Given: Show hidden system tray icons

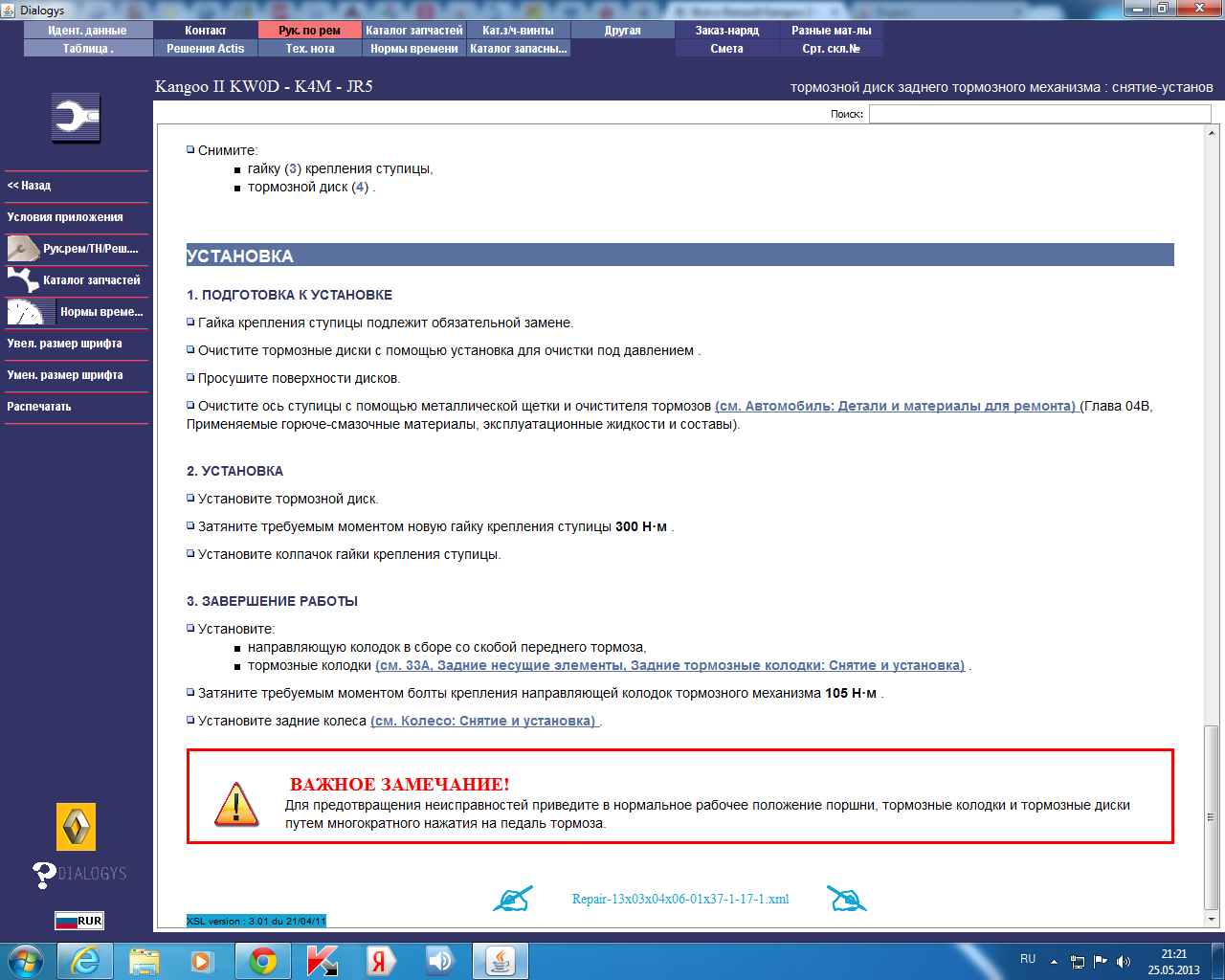Looking at the screenshot, I should (1054, 962).
